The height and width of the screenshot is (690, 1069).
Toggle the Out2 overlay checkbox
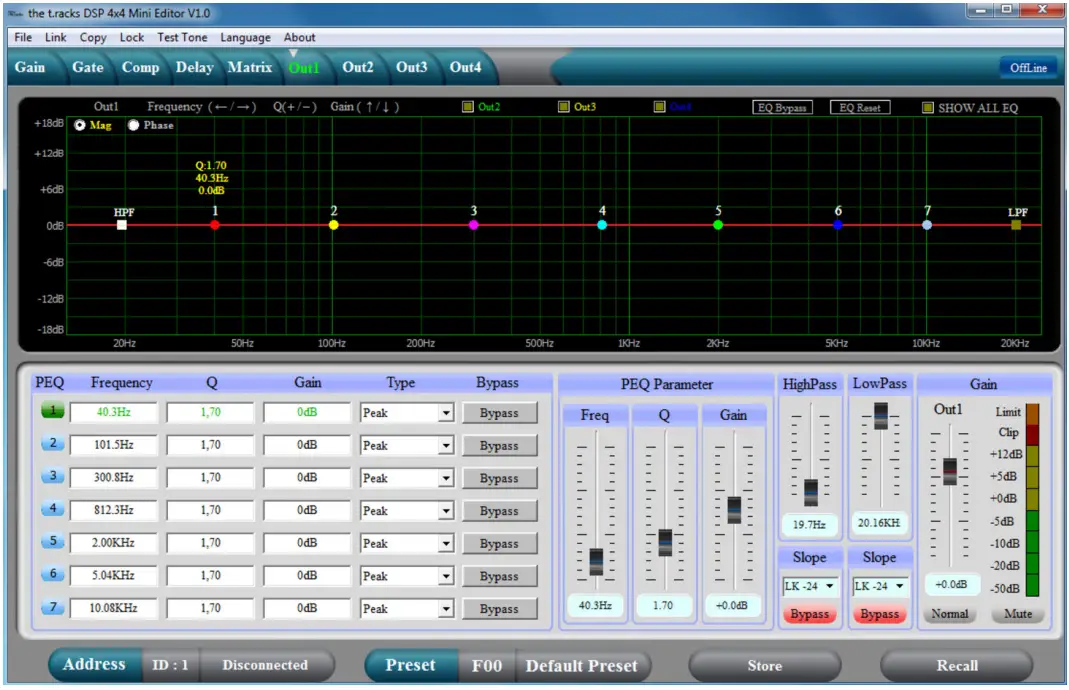pos(468,107)
